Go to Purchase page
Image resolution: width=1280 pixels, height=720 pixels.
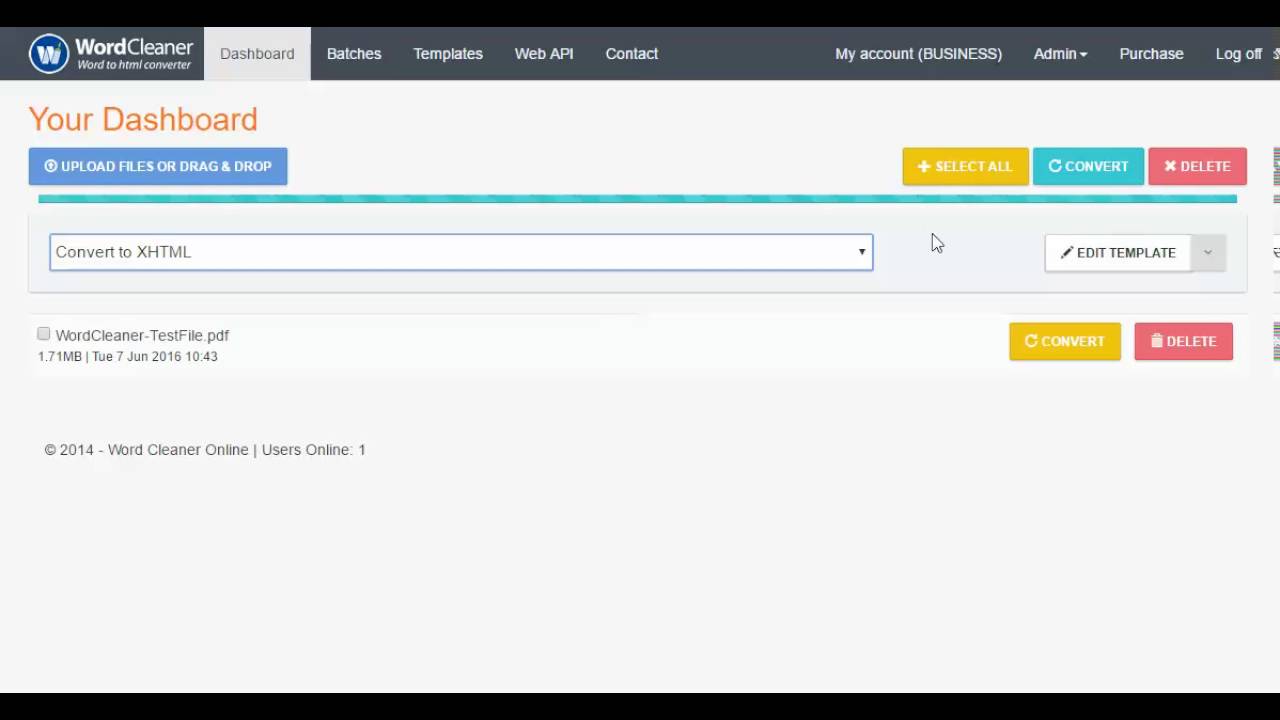[1151, 54]
